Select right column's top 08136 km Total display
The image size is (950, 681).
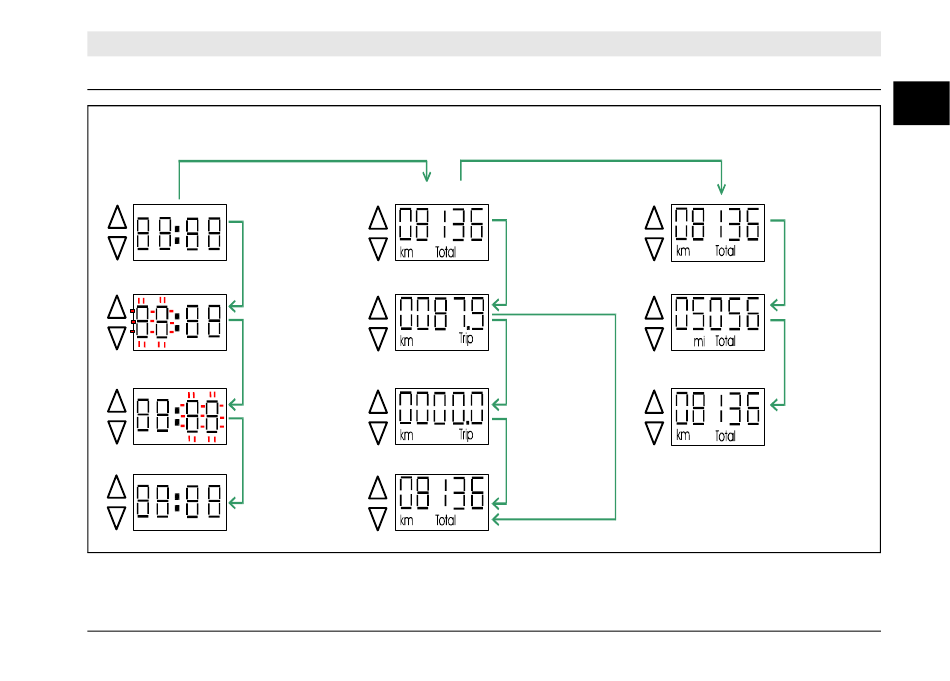tap(718, 233)
